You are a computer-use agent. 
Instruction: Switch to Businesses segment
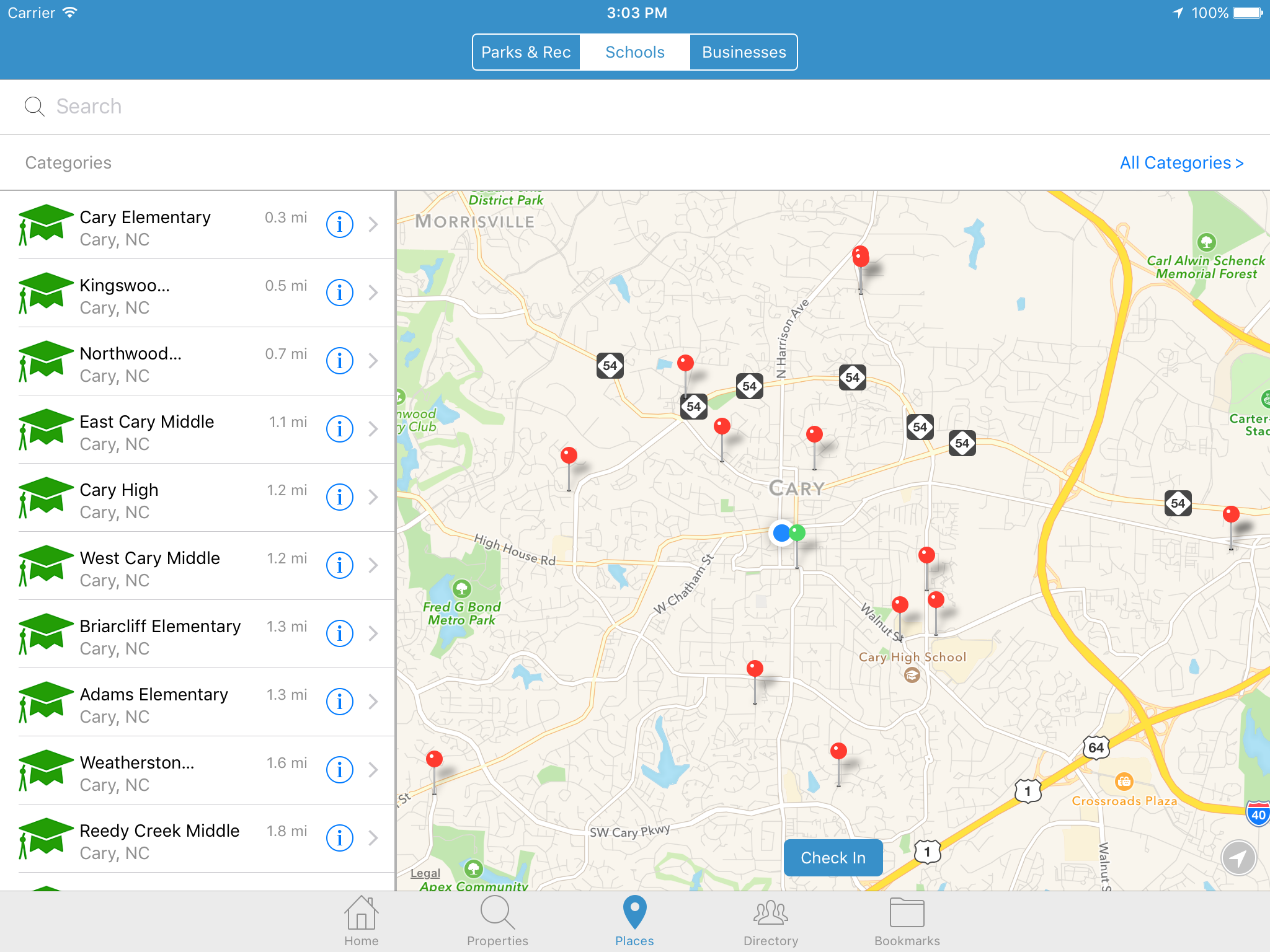point(744,52)
